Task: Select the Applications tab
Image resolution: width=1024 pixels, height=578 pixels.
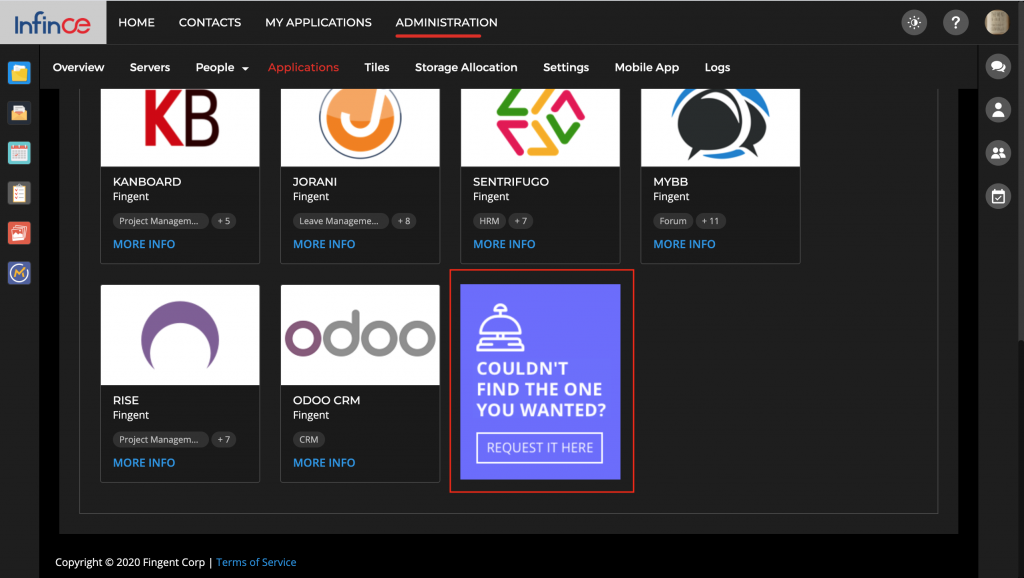Action: (x=303, y=67)
